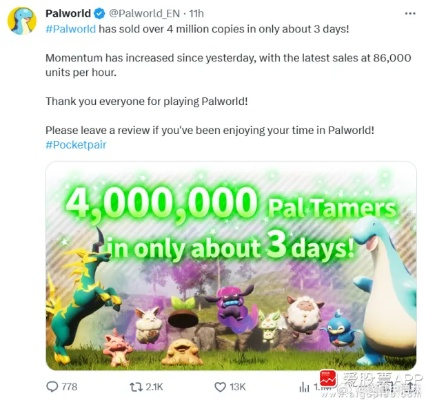
Task: Click the 2.1K retweet count
Action: pos(154,387)
